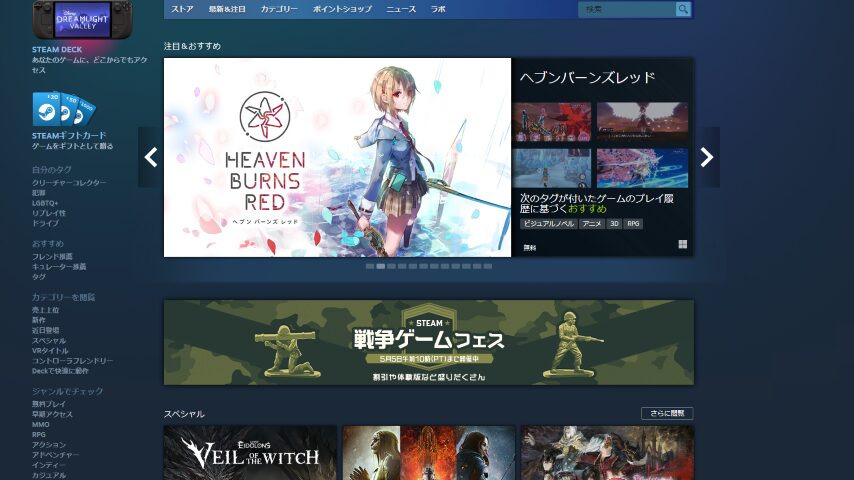
Task: Open the ストア menu
Action: pos(182,9)
